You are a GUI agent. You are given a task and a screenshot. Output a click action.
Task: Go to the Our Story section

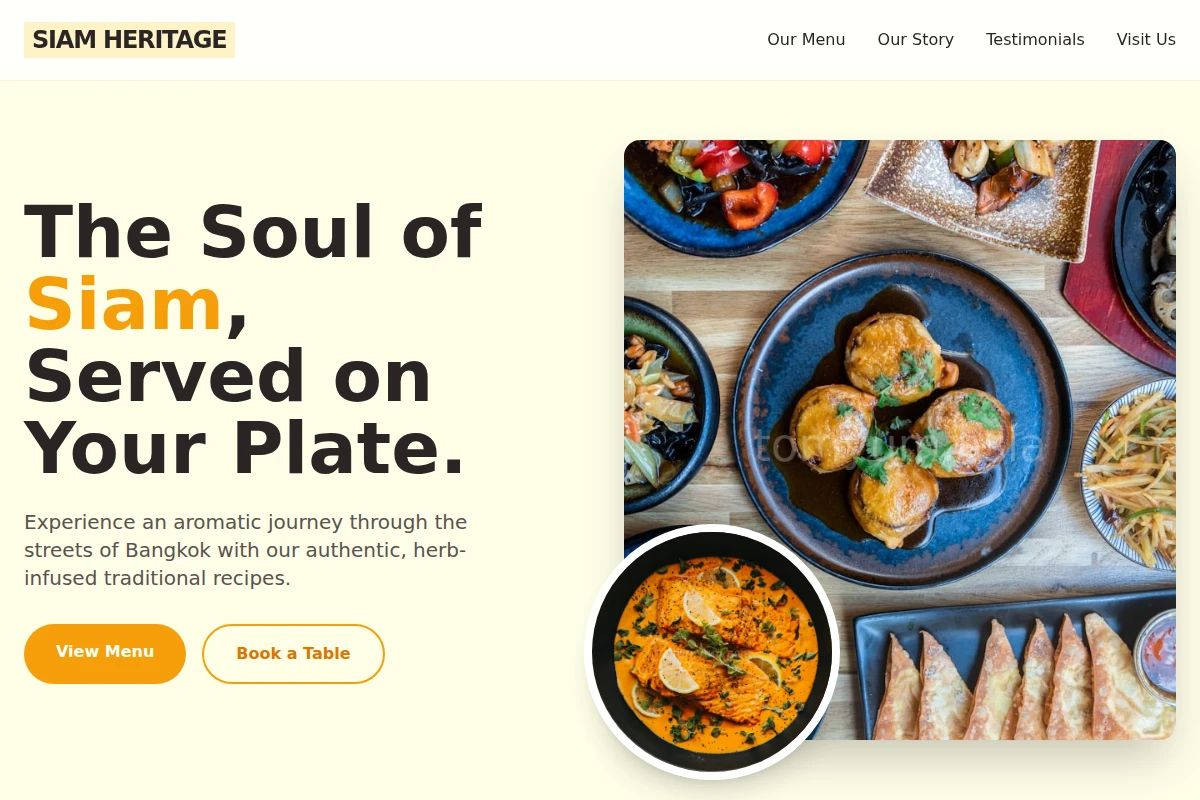point(916,40)
